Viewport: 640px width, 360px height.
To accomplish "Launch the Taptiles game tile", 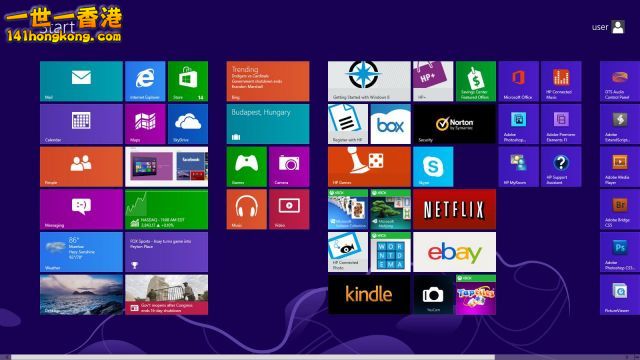I will click(476, 295).
